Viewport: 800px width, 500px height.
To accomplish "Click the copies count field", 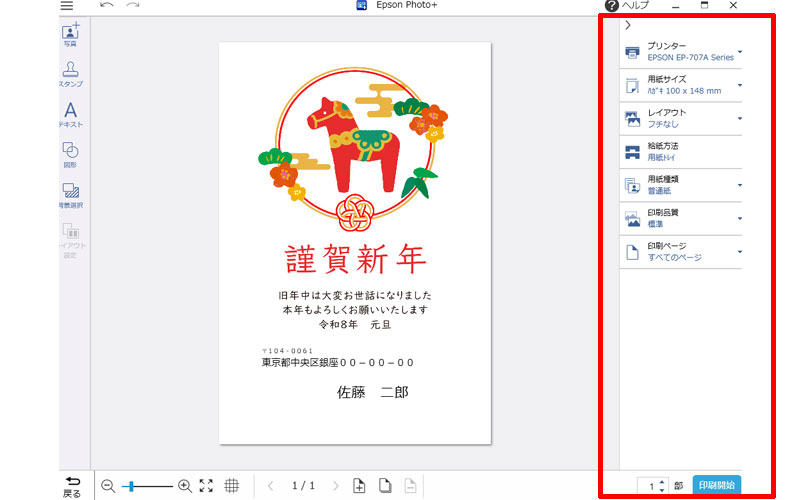I will coord(647,486).
